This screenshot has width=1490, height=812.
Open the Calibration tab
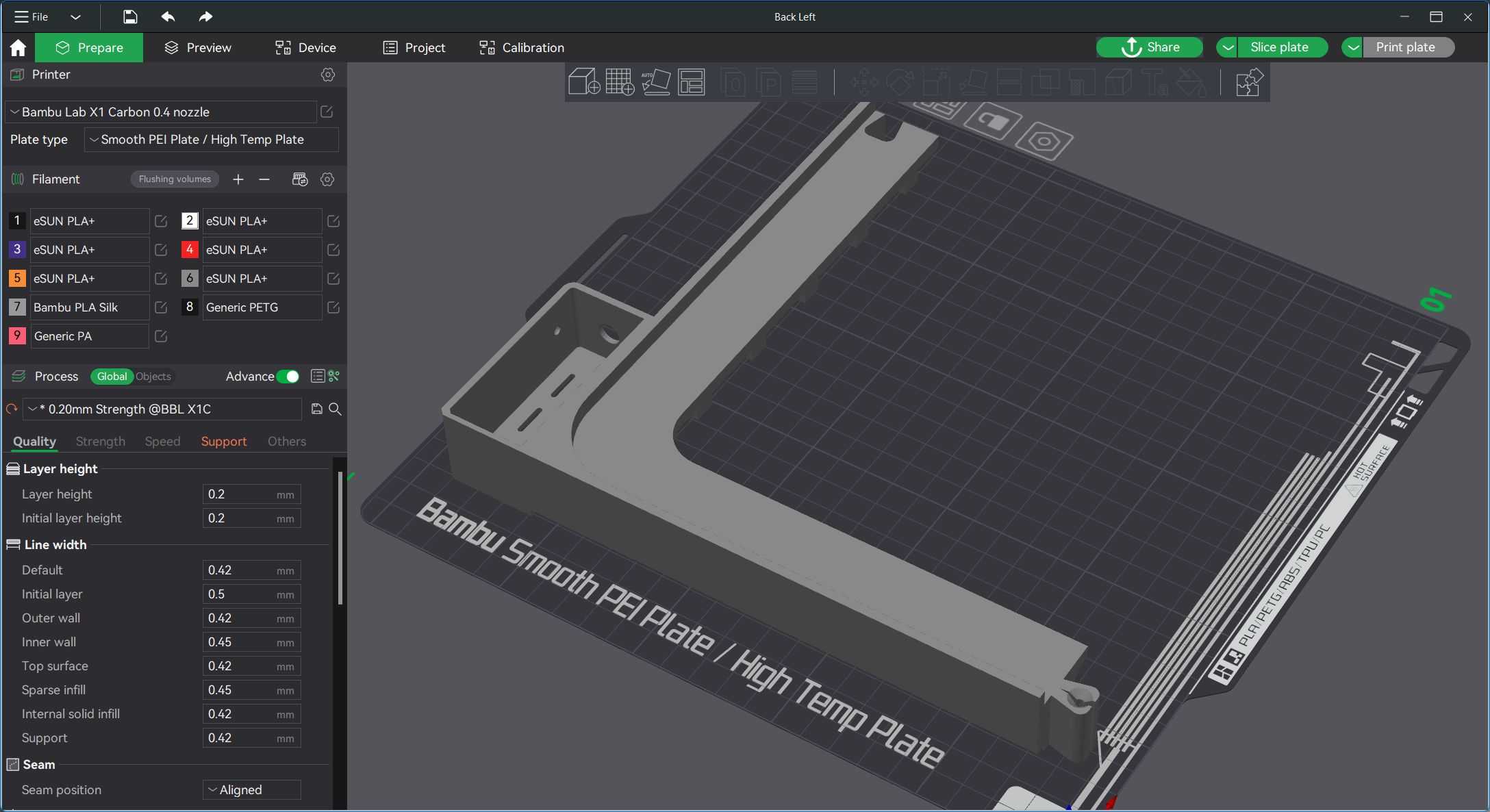click(x=522, y=47)
